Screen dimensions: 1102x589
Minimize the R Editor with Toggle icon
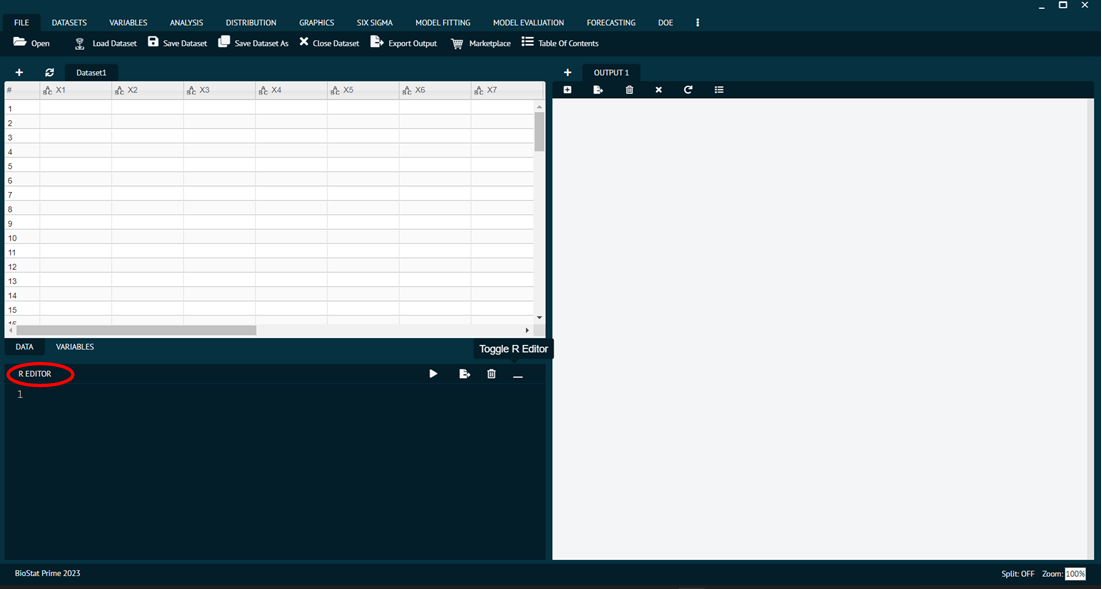(518, 377)
